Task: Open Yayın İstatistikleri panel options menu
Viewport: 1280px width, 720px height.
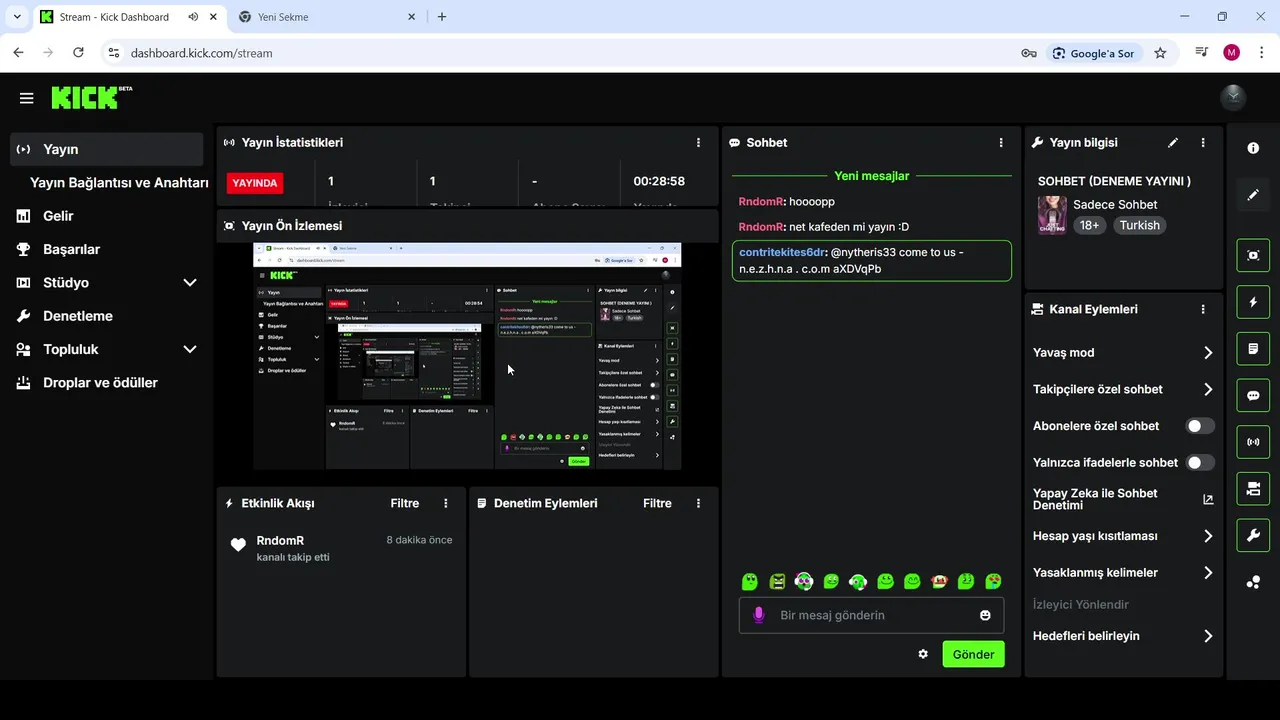Action: (x=698, y=143)
